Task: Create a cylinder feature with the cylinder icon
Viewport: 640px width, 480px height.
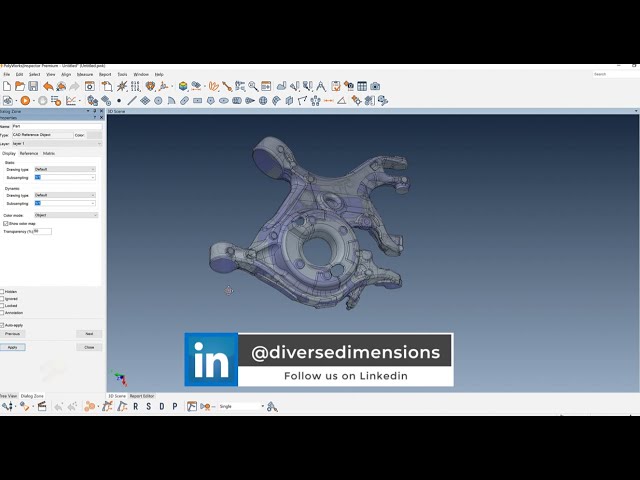Action: pos(237,100)
